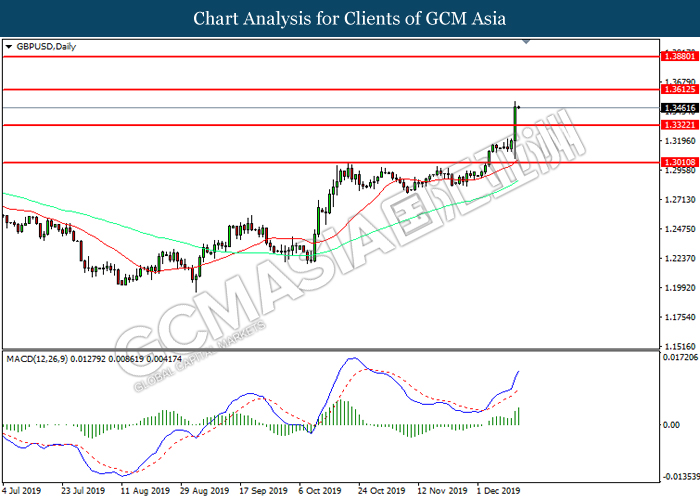Click the MACD zero level 0.00 label
700x500 pixels.
pos(671,425)
